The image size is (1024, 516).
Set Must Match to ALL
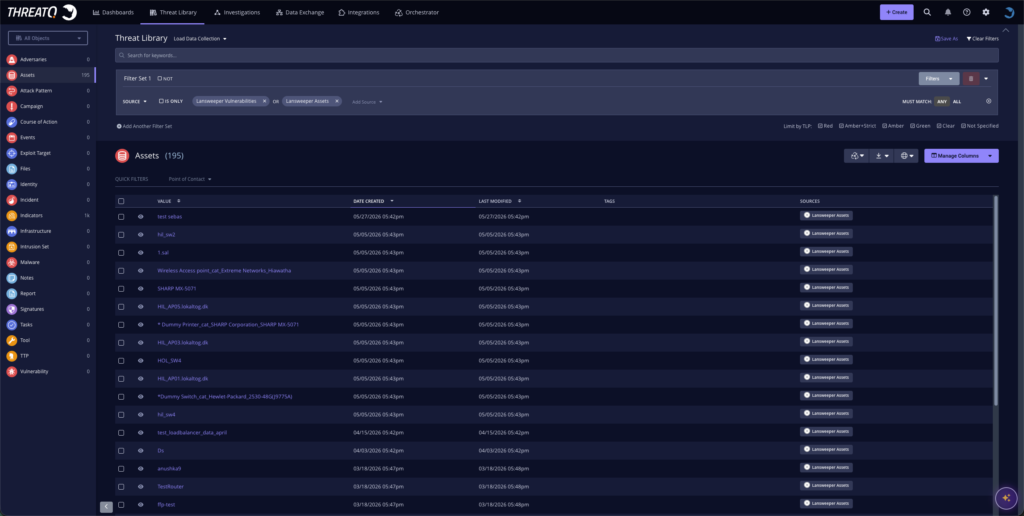pos(957,101)
